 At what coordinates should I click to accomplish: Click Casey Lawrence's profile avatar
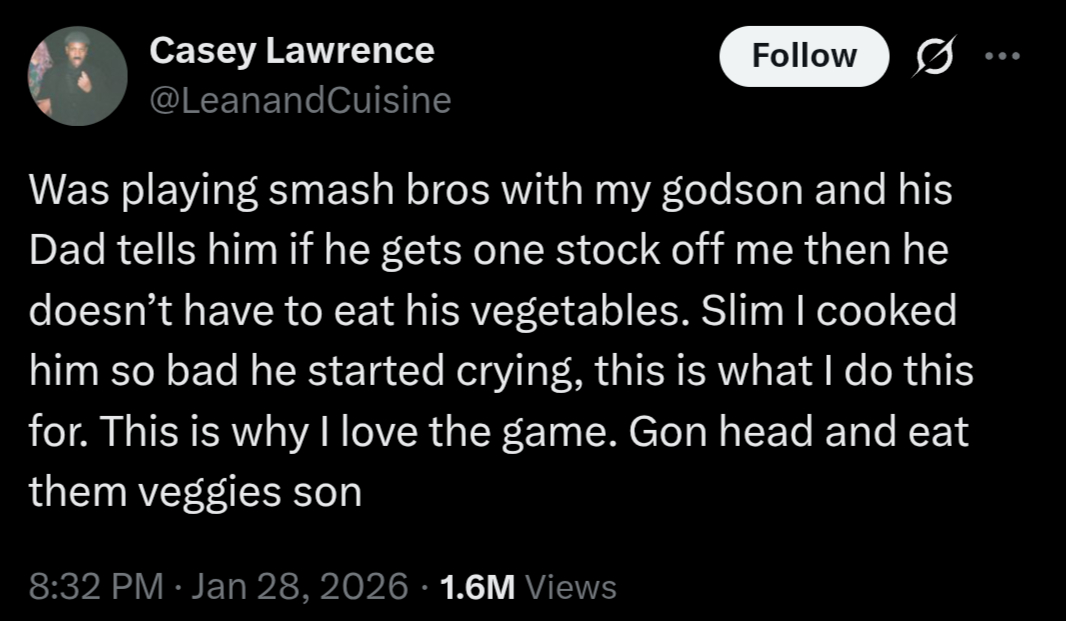[77, 75]
